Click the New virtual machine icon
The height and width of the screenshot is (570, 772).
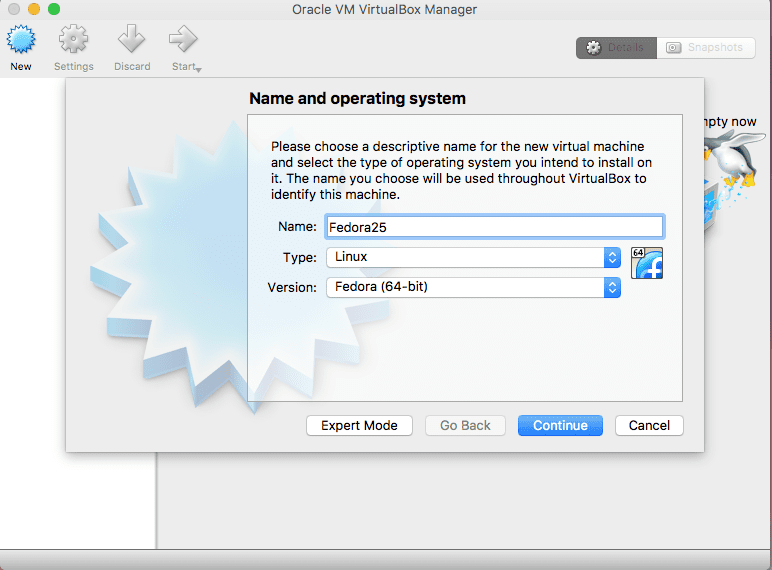tap(21, 39)
